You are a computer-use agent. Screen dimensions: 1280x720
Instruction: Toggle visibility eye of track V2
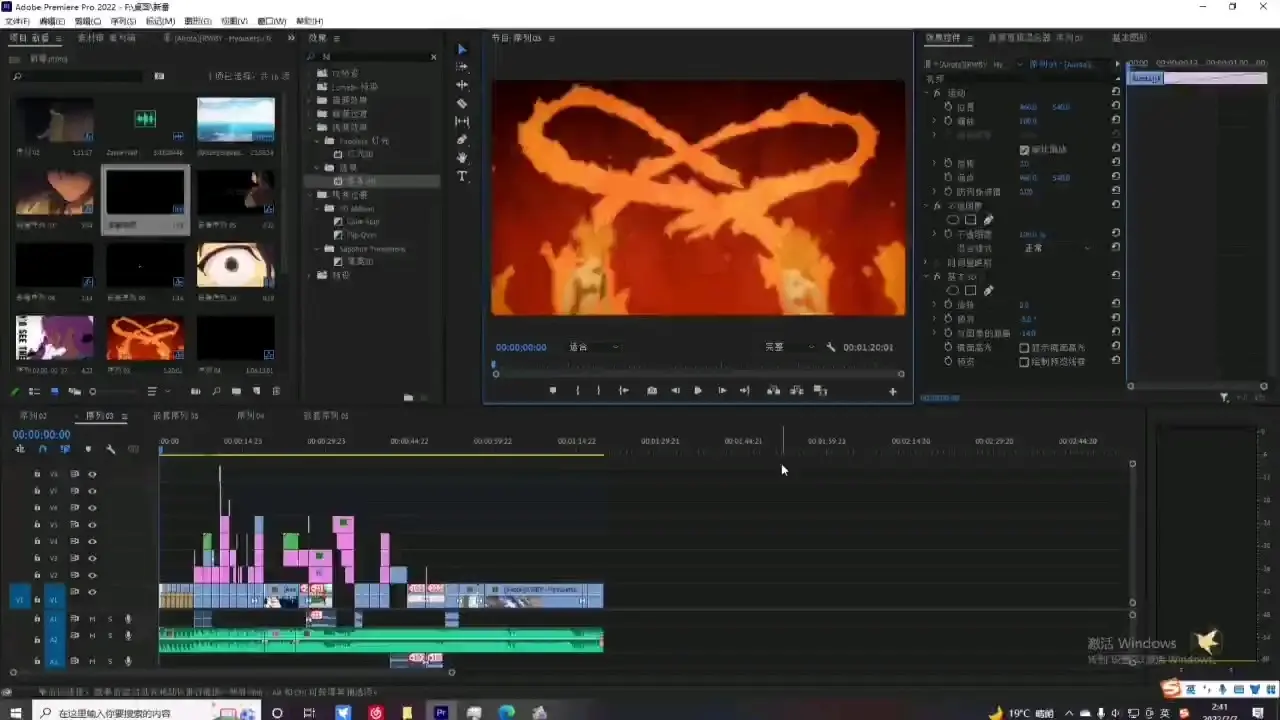(x=92, y=575)
